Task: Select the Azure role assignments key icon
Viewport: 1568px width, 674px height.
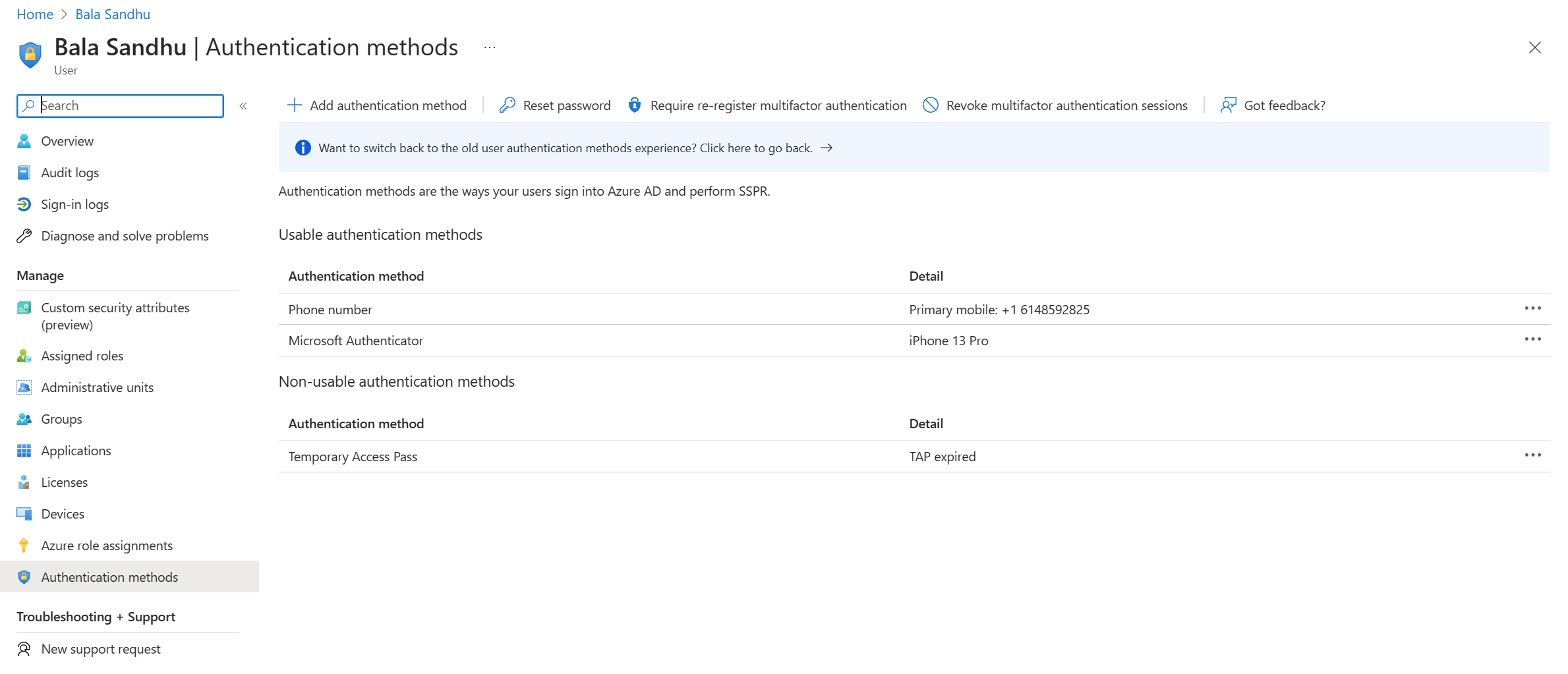Action: coord(24,545)
